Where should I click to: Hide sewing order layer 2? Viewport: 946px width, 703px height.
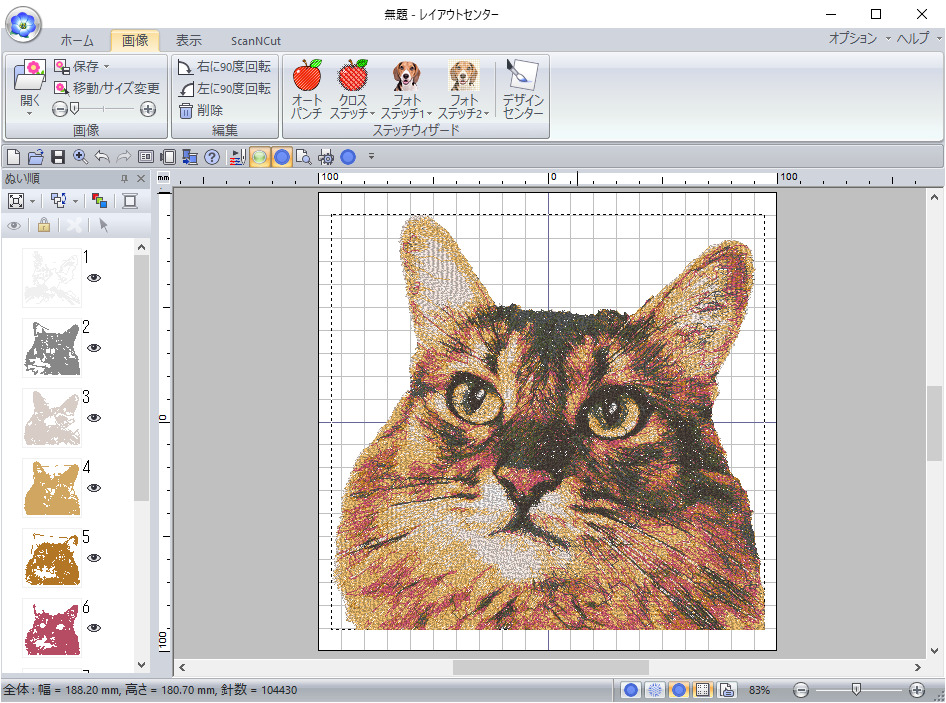(94, 348)
